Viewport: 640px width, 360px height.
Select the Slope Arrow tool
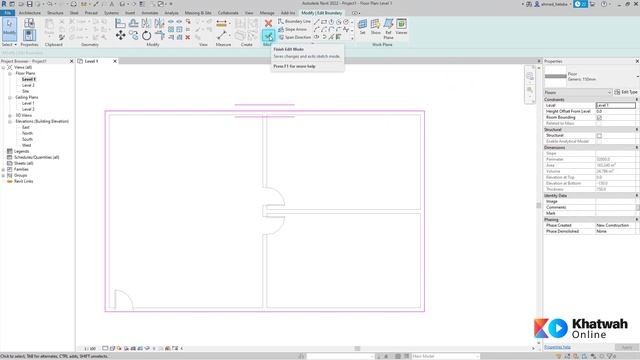[293, 29]
